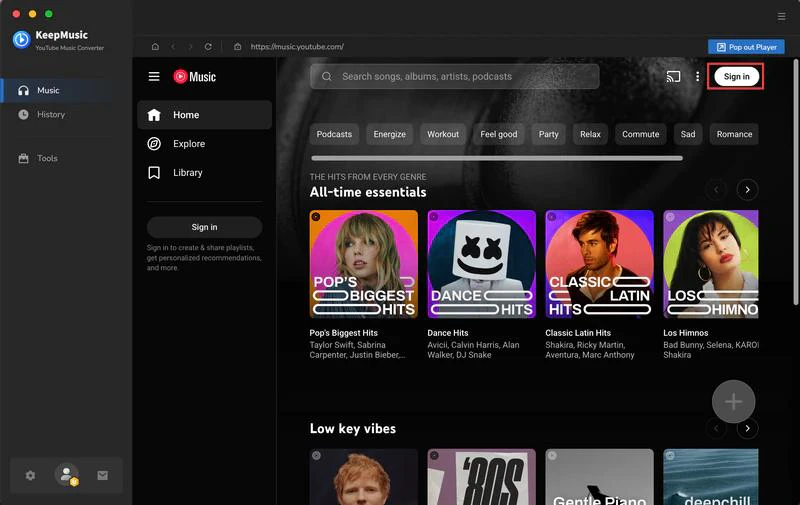The width and height of the screenshot is (800, 505).
Task: Click the horizontal chip scrollbar
Action: 497,158
